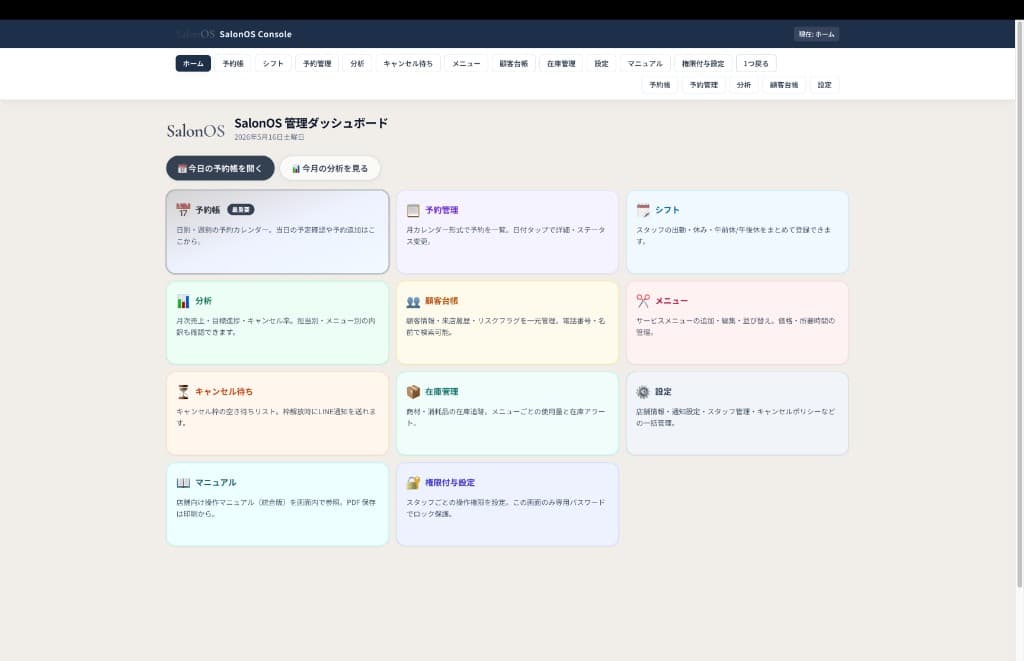Click 今月の分析を見る button
Image resolution: width=1024 pixels, height=661 pixels.
(330, 168)
